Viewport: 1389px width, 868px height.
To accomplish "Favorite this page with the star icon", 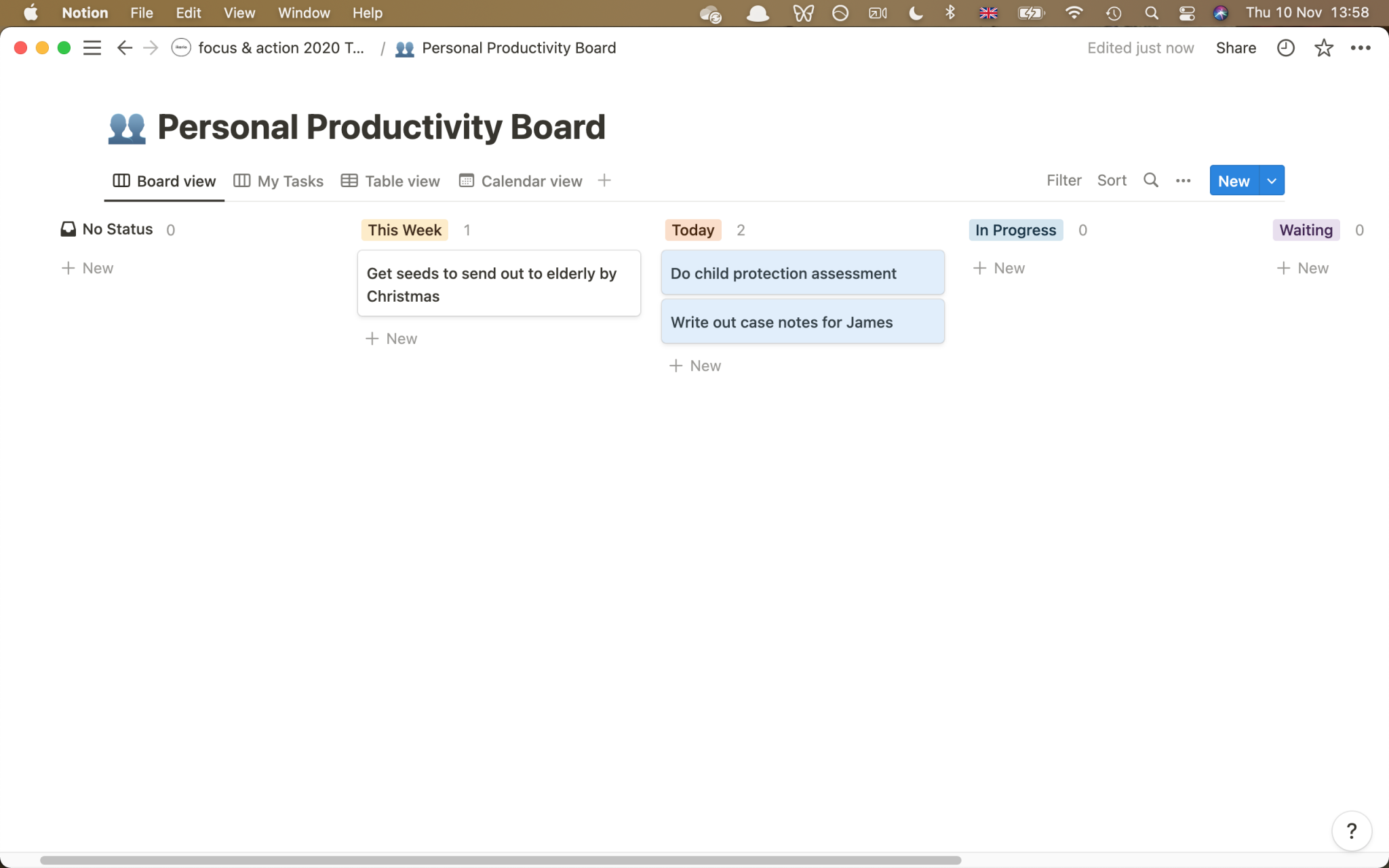I will [1323, 48].
